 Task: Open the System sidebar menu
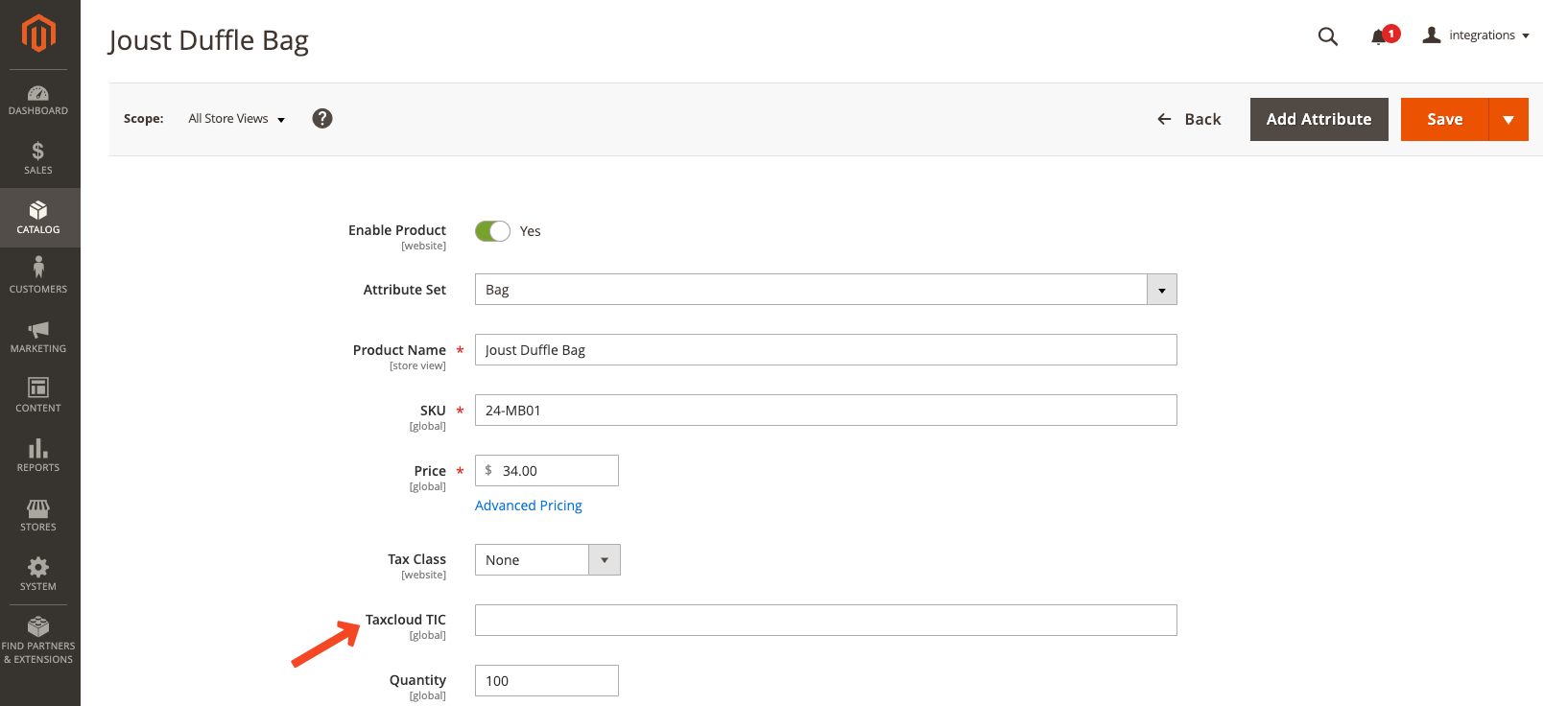[38, 575]
